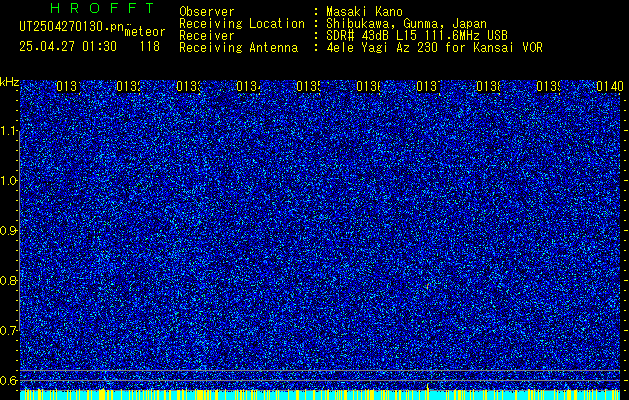Click the 0137 time marker
The height and width of the screenshot is (400, 629).
[x=429, y=86]
